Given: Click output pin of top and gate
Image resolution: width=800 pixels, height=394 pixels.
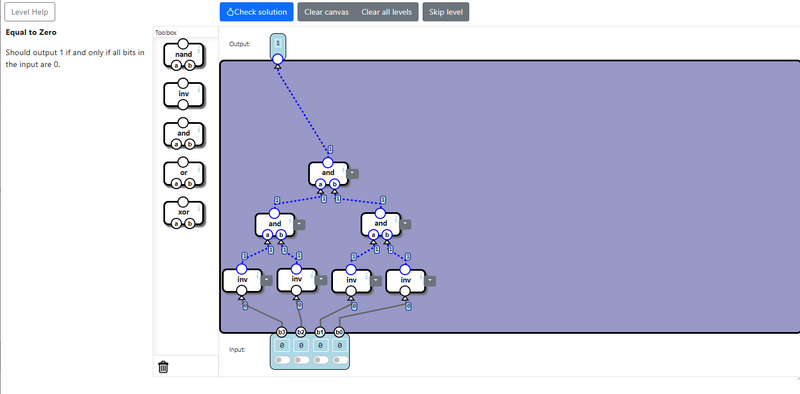Looking at the screenshot, I should 328,162.
